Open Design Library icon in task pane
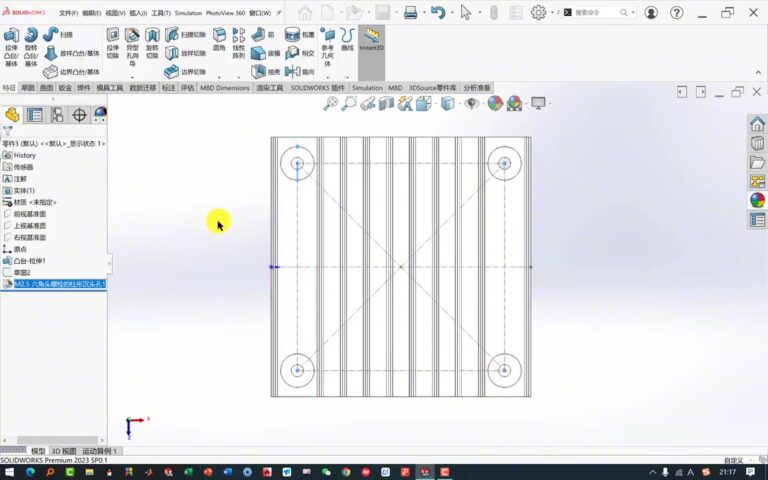This screenshot has width=768, height=480. pos(757,143)
